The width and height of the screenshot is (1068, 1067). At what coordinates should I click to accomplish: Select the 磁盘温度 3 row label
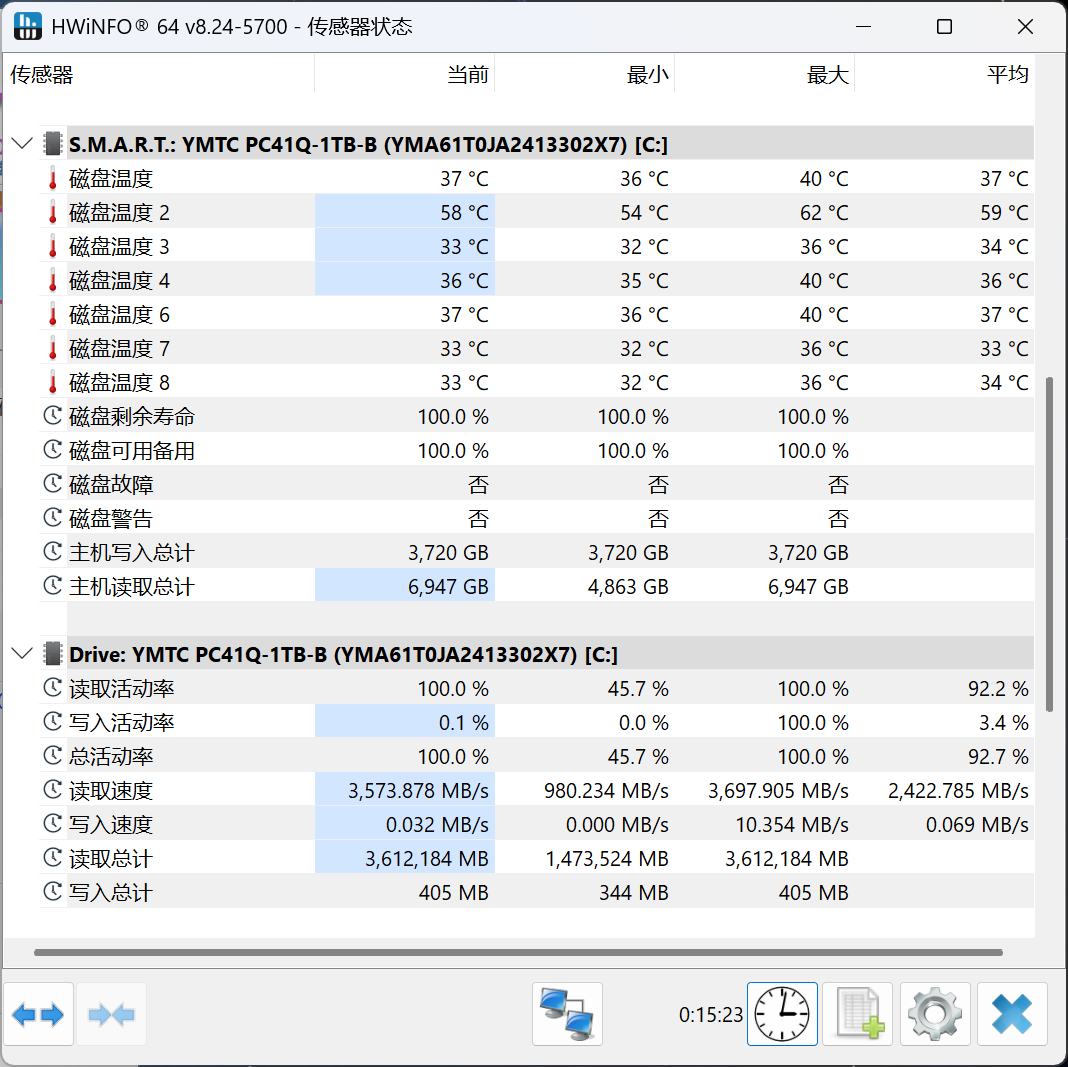click(119, 246)
